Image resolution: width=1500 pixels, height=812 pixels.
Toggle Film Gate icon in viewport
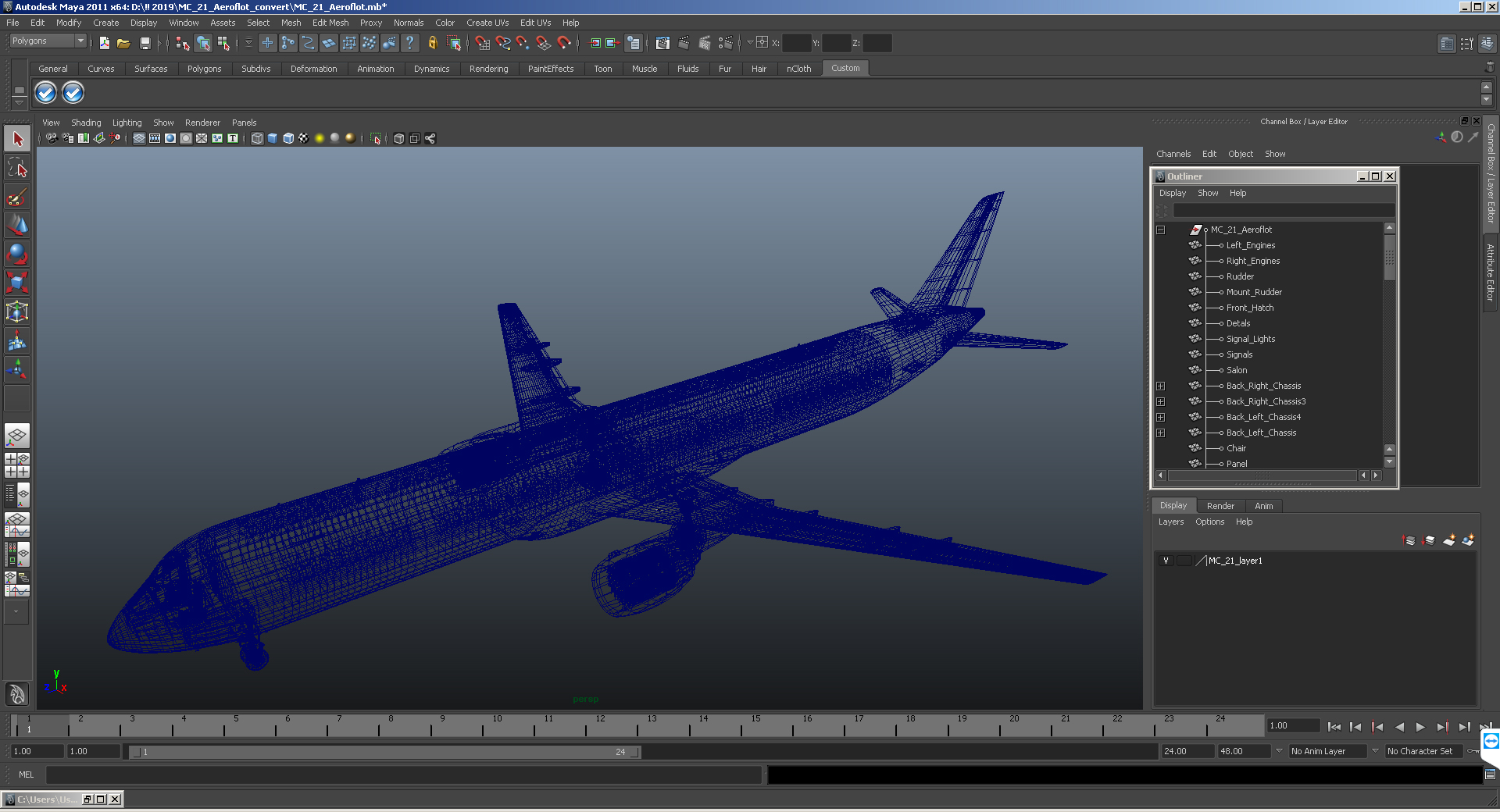(x=155, y=138)
